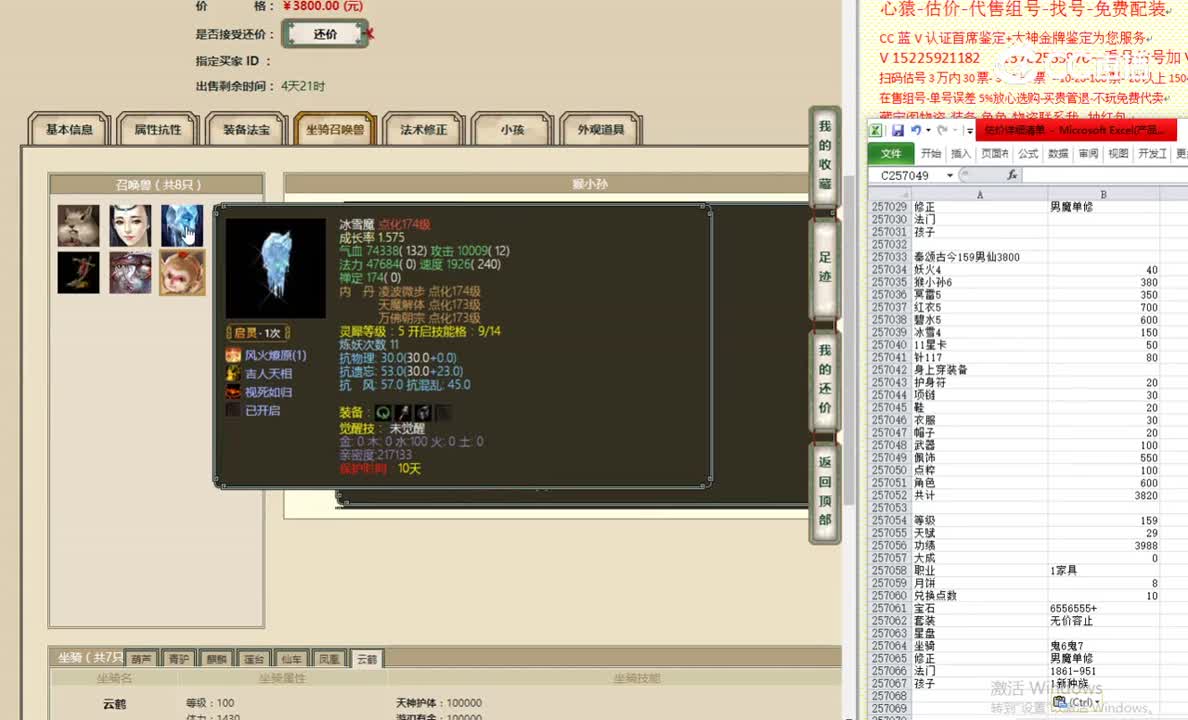Open the Undo history dropdown arrow
Viewport: 1188px width, 720px height.
coord(928,130)
